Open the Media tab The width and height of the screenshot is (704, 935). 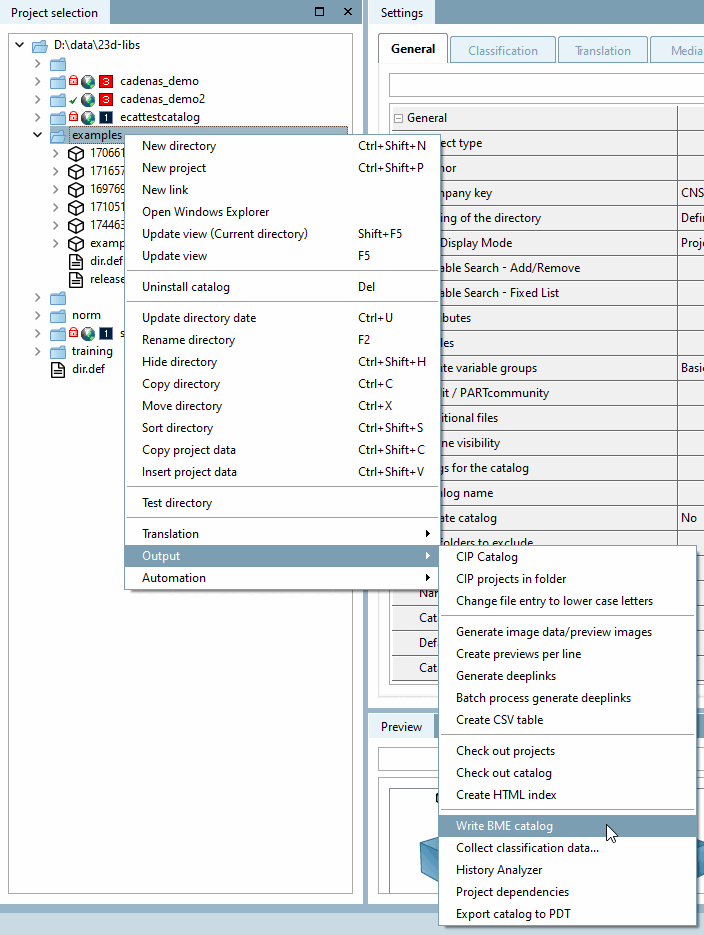(x=678, y=50)
